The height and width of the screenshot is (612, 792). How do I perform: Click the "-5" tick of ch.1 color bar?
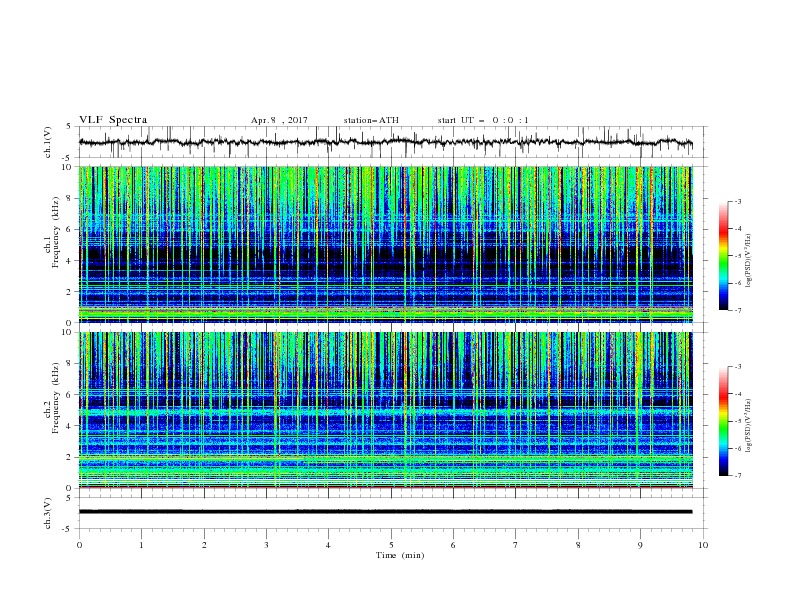(x=737, y=256)
